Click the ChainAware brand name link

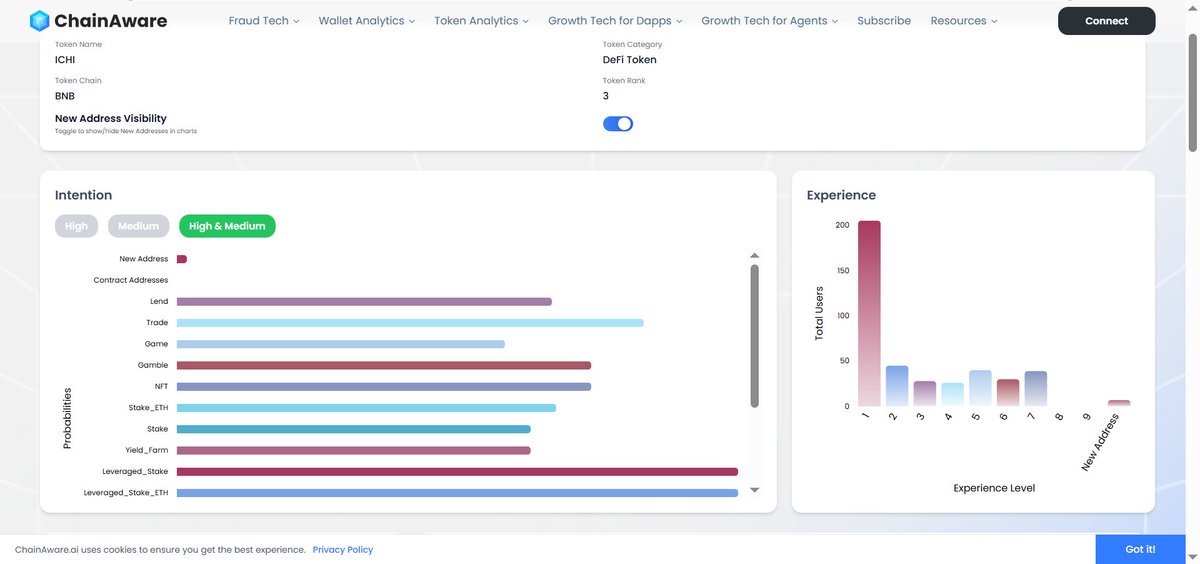pyautogui.click(x=111, y=20)
